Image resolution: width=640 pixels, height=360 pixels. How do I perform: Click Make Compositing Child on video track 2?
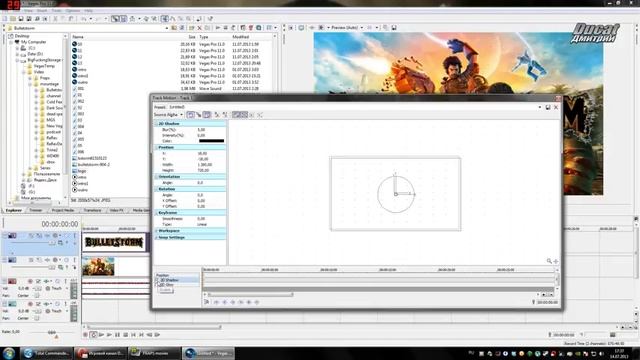pyautogui.click(x=75, y=267)
